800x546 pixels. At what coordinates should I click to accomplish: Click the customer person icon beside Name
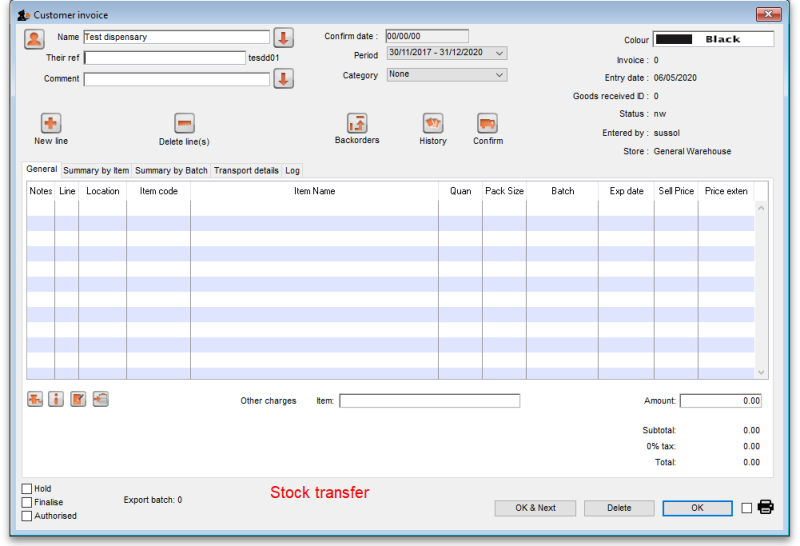(35, 39)
